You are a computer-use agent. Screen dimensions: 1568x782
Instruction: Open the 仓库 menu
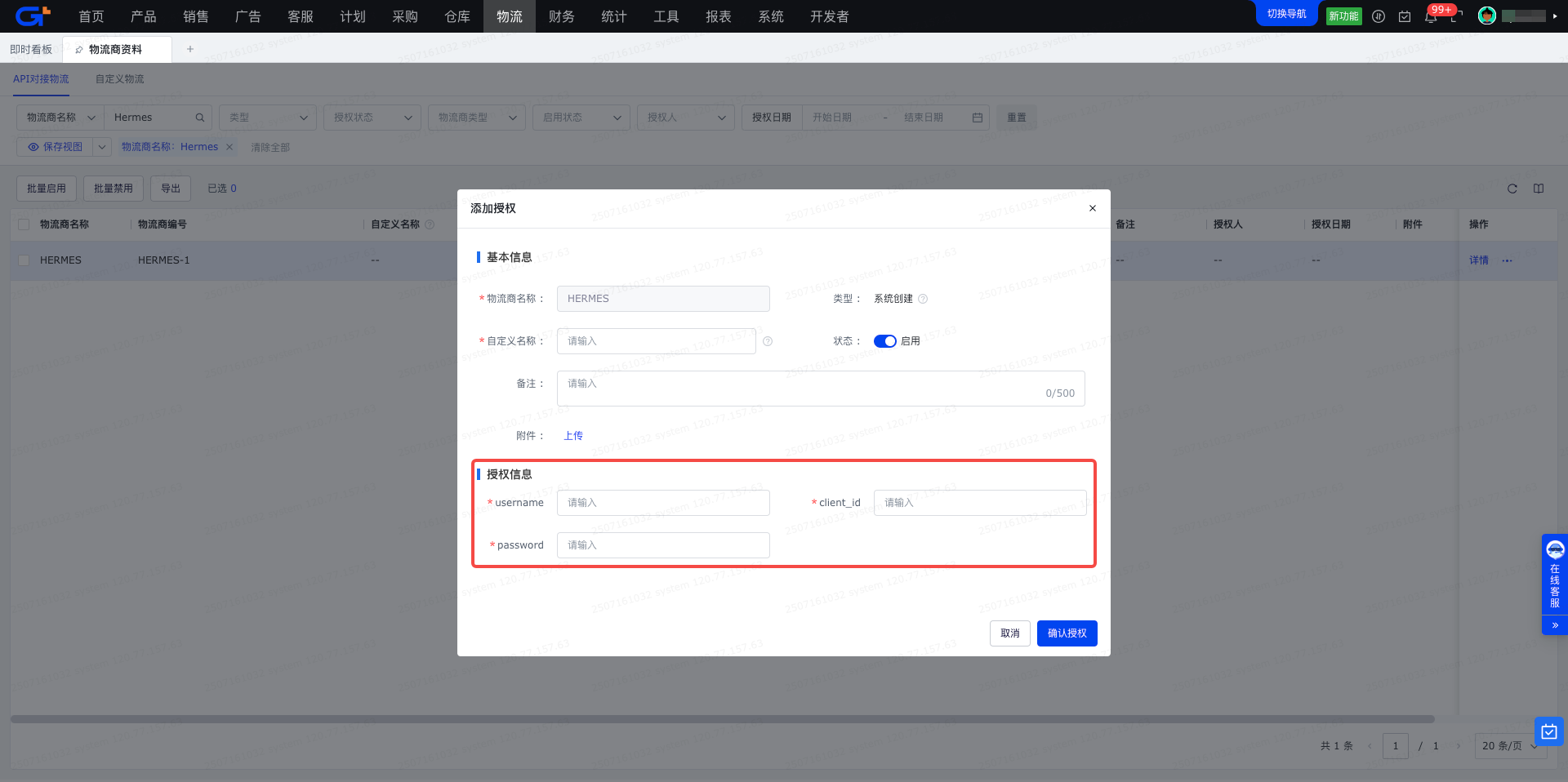coord(457,16)
